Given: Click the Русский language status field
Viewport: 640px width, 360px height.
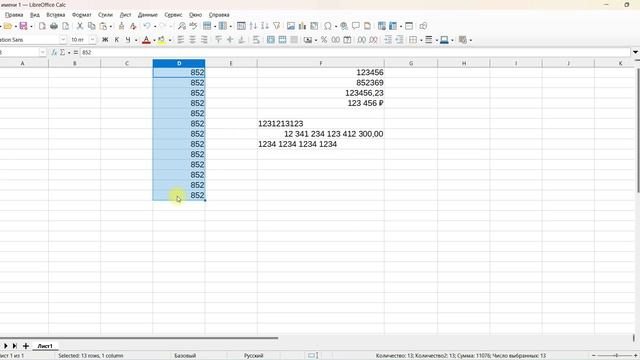Looking at the screenshot, I should click(253, 356).
